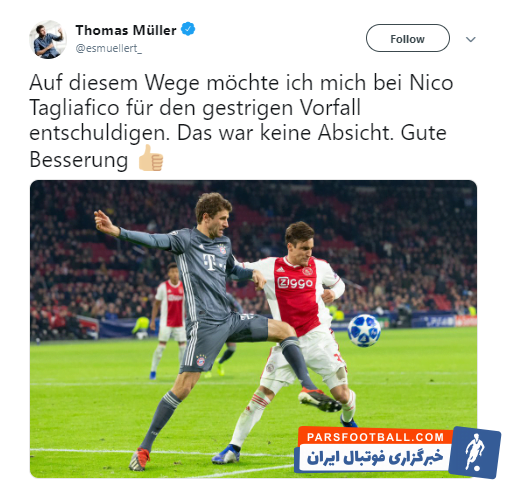Click the Ziggo sponsor logo on jersey
507x485 pixels.
295,283
